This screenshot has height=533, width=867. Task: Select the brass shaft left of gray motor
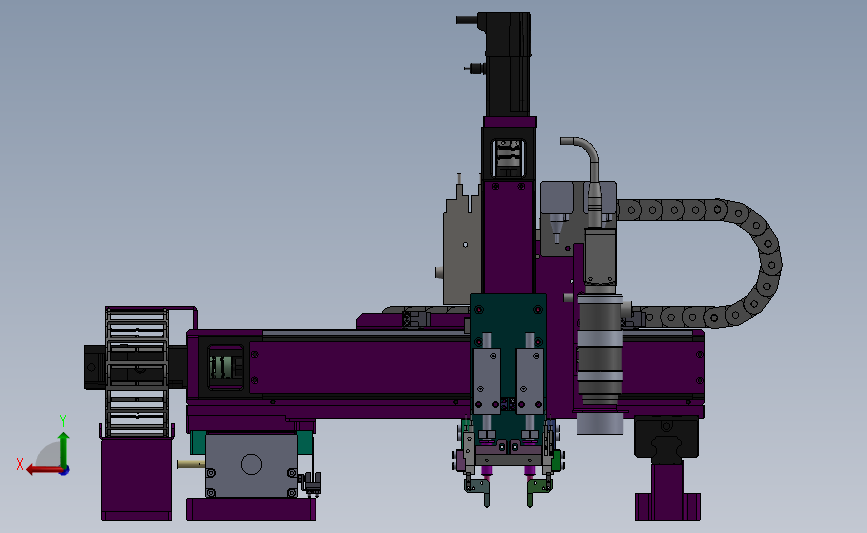pyautogui.click(x=191, y=464)
